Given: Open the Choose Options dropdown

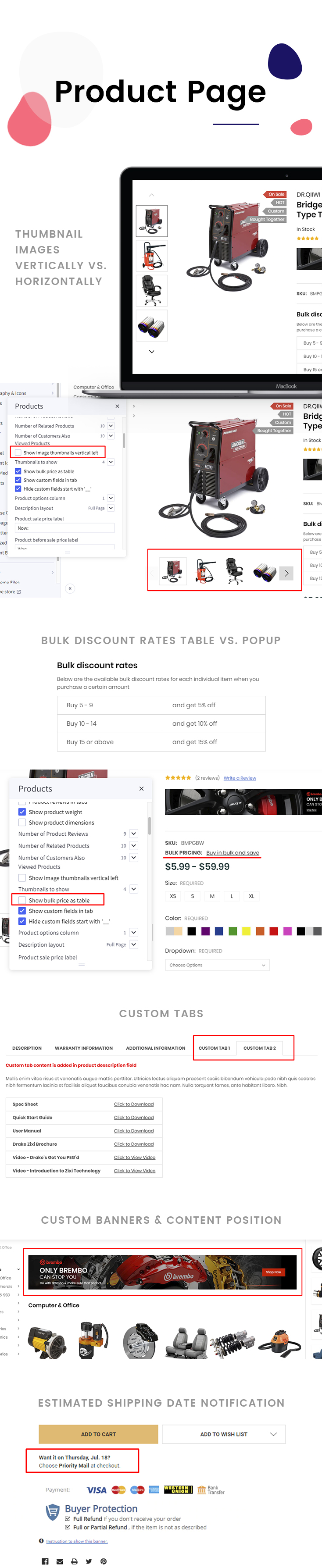Looking at the screenshot, I should [x=217, y=965].
